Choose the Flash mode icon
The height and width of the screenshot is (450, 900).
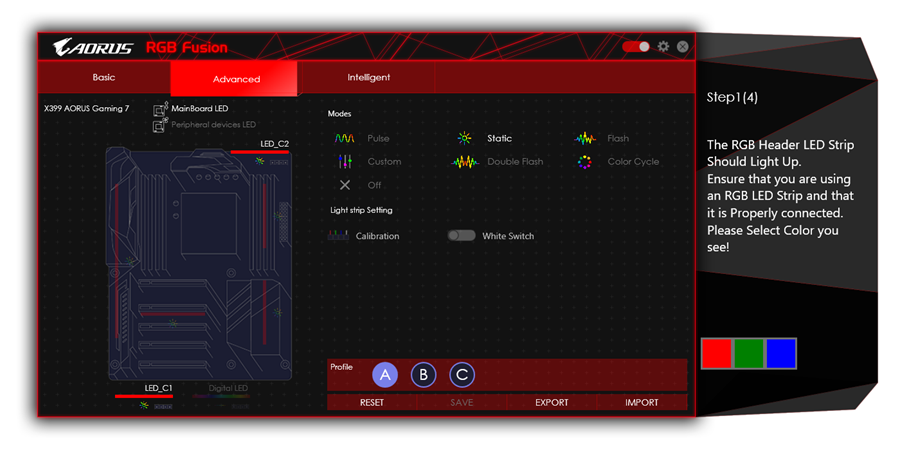[585, 139]
